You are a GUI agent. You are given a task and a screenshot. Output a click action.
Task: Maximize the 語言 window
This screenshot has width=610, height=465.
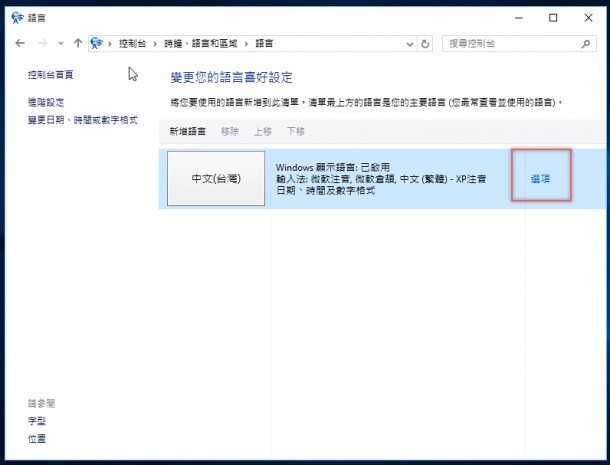(553, 18)
